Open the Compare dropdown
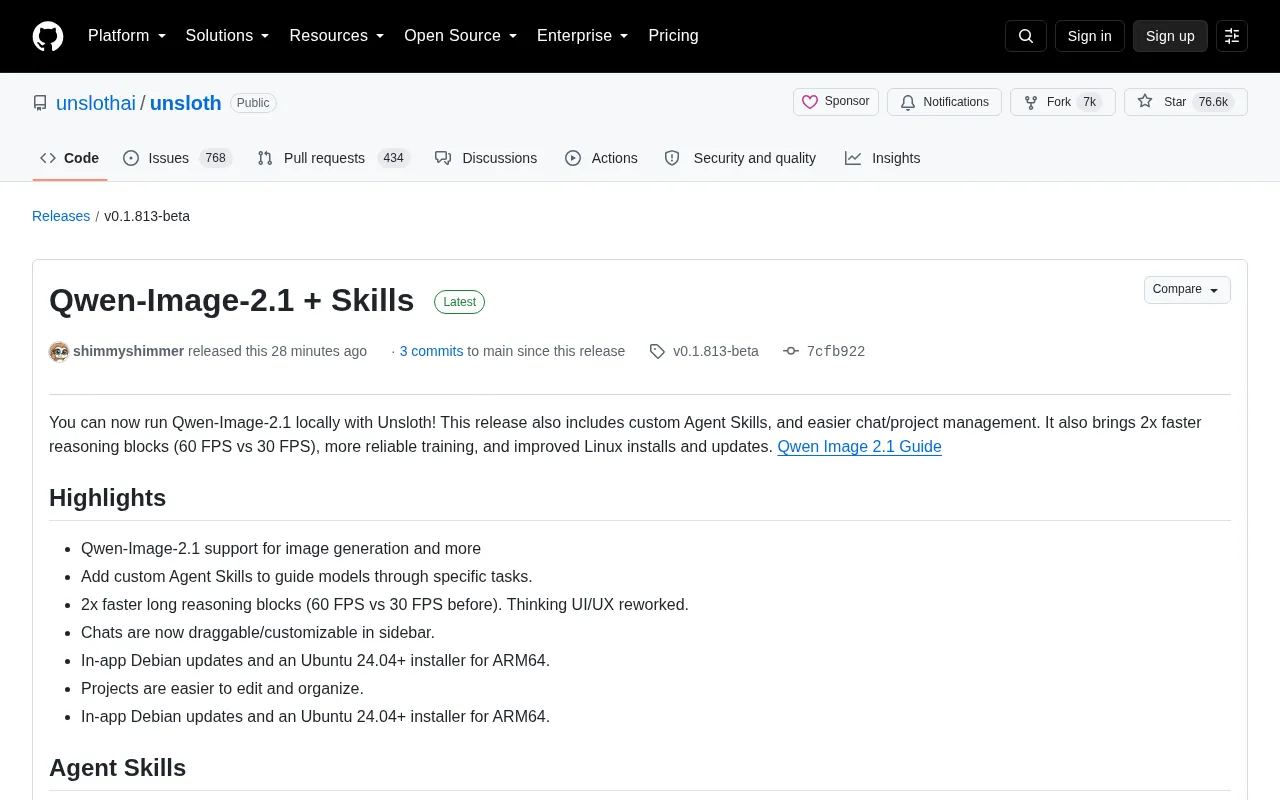This screenshot has height=800, width=1280. click(x=1187, y=290)
